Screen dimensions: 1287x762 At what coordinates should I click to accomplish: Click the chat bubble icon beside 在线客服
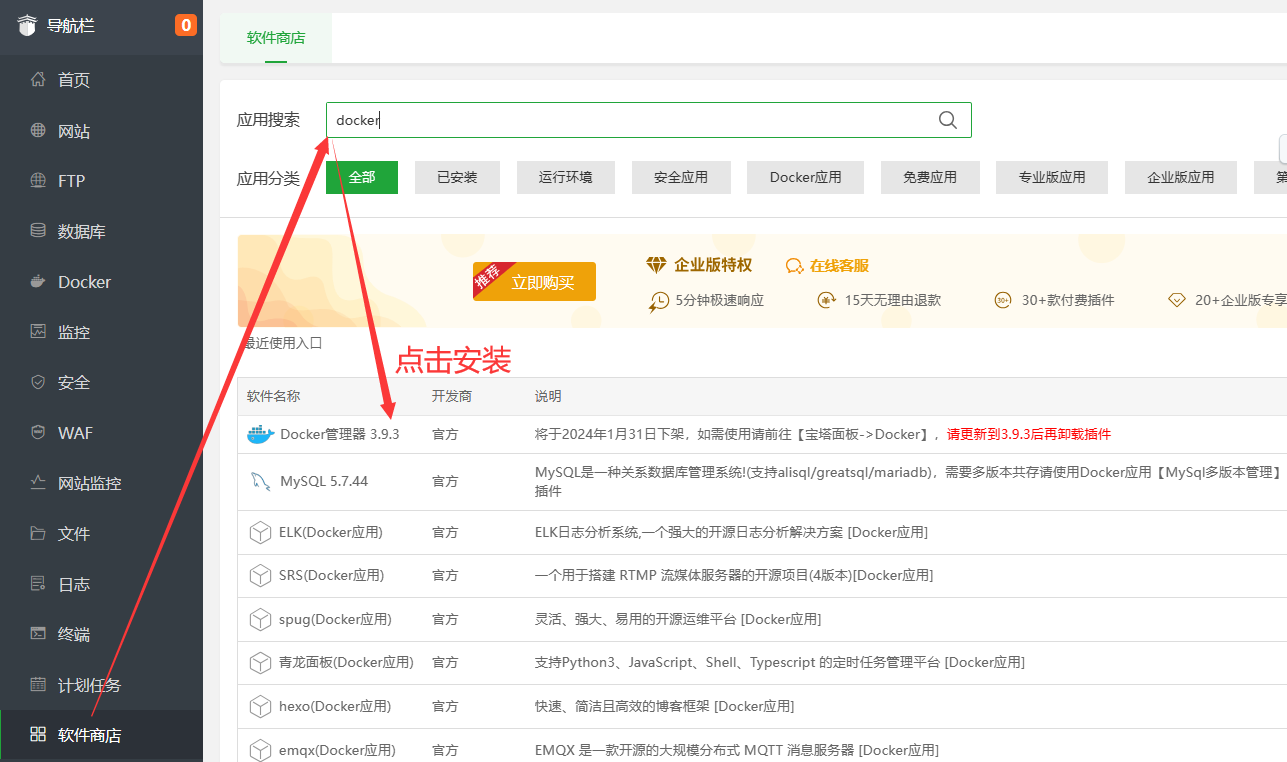(x=795, y=266)
